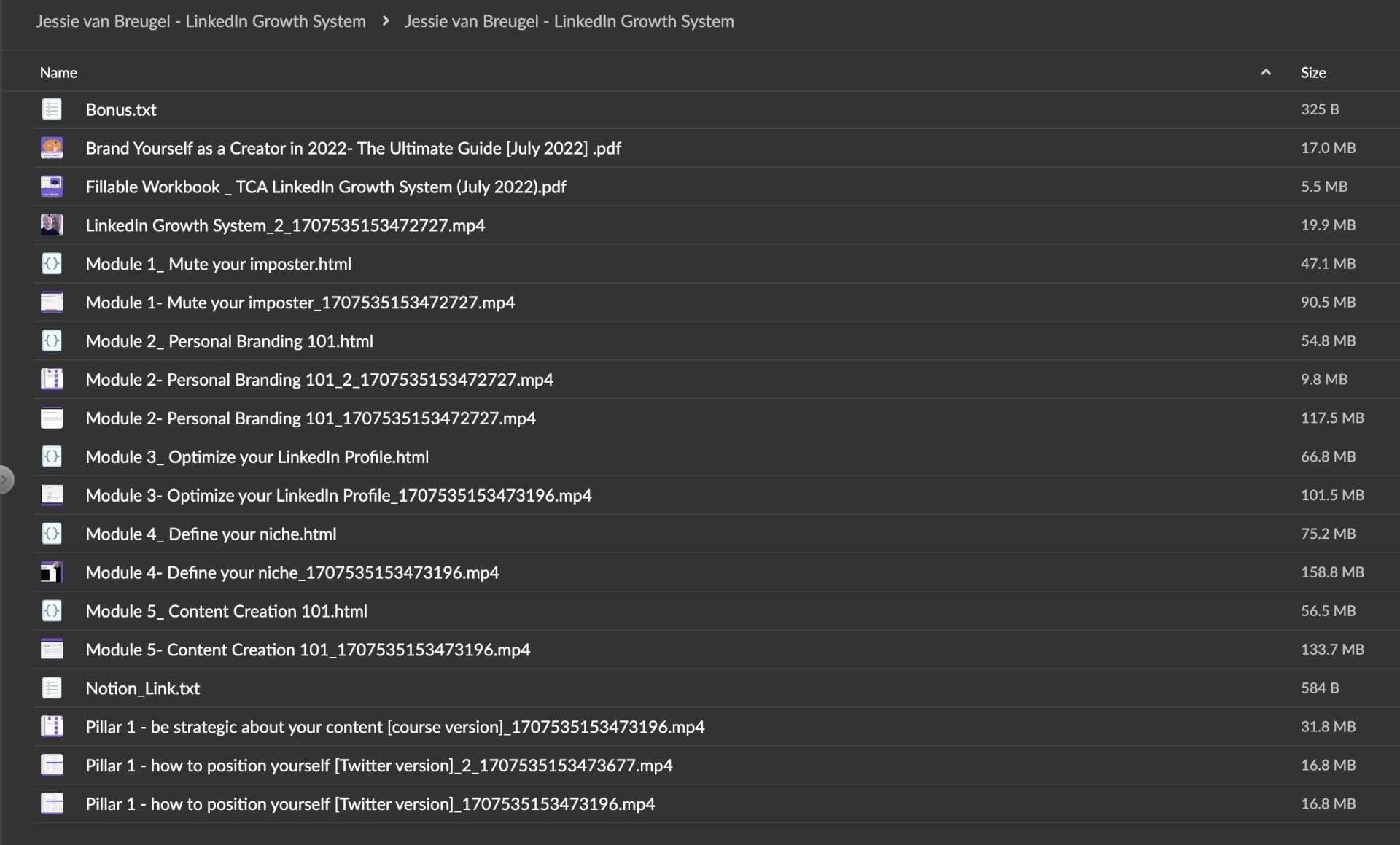Click the Module 3_ Optimize your LinkedIn Profile.html icon
This screenshot has width=1400, height=845.
(x=52, y=457)
